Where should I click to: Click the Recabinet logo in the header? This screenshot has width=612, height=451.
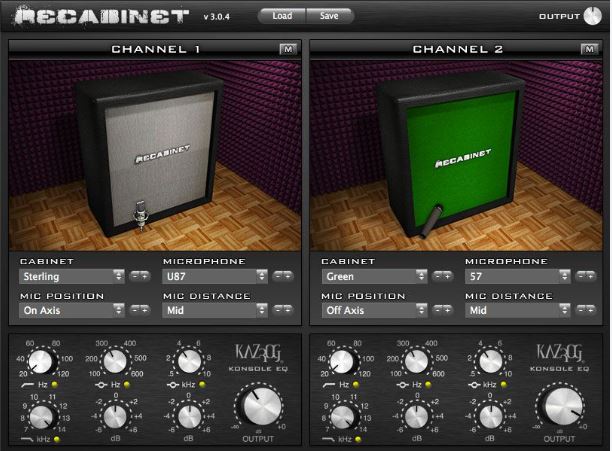(x=101, y=16)
